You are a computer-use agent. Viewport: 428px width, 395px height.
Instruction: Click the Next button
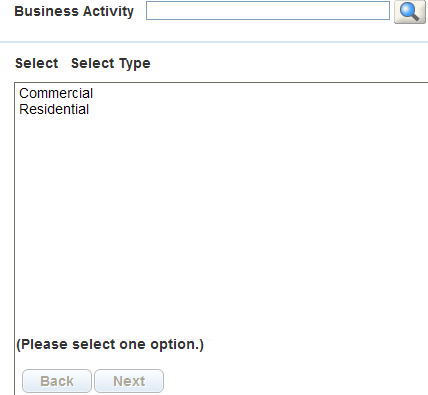[129, 381]
